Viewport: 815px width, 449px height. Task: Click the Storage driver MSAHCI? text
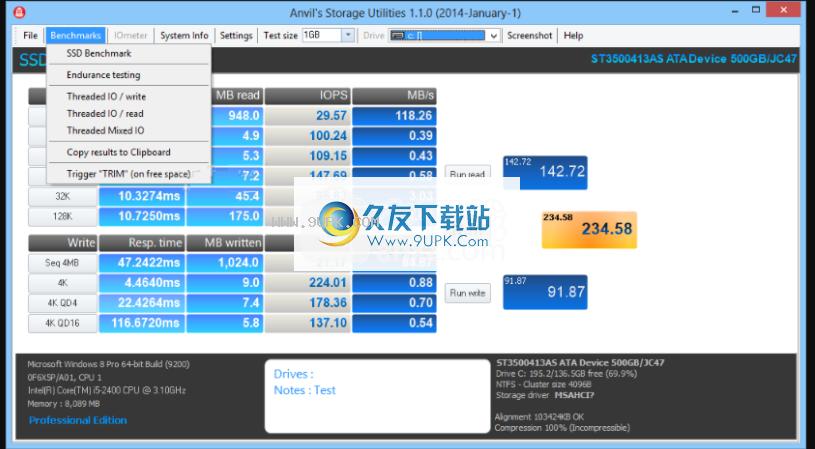(545, 395)
